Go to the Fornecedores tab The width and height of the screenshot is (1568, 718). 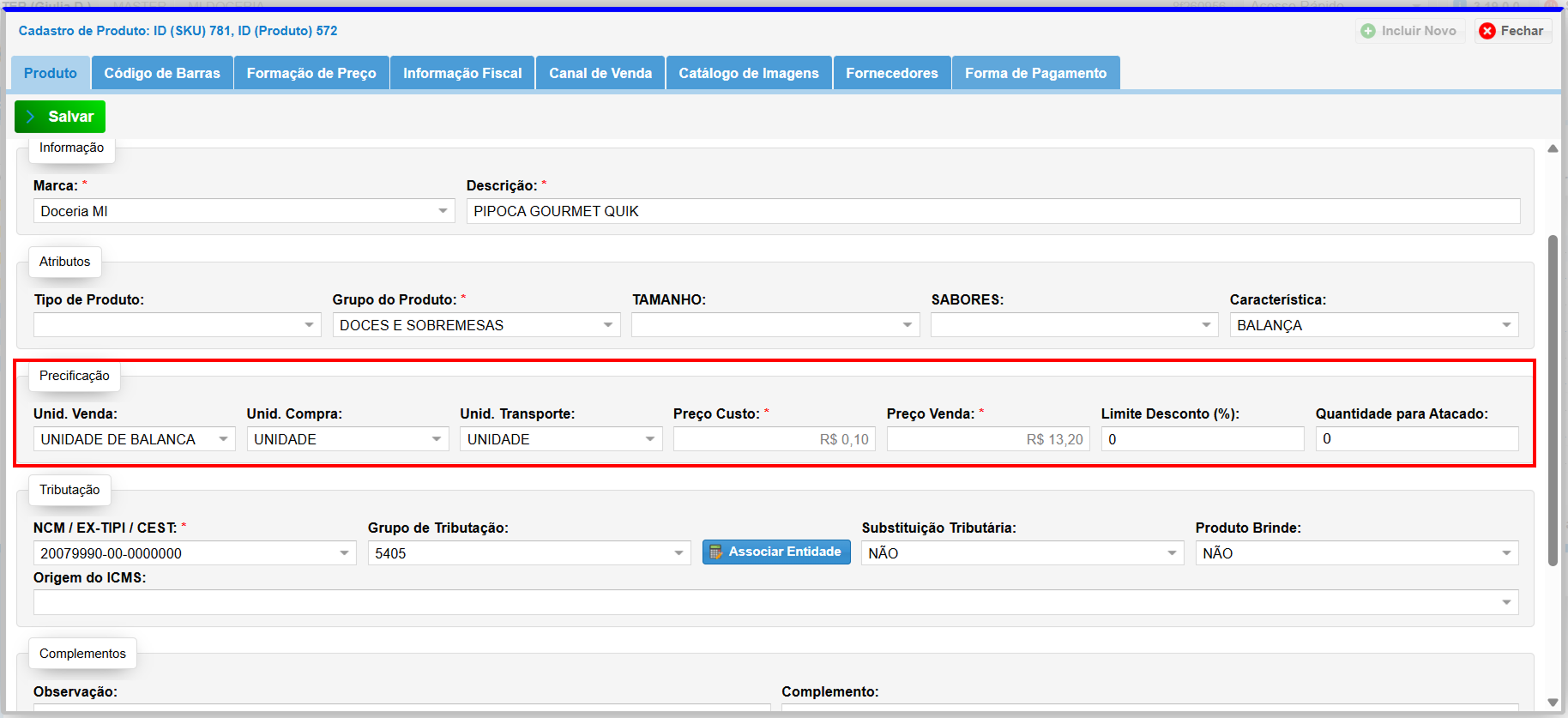pos(891,74)
